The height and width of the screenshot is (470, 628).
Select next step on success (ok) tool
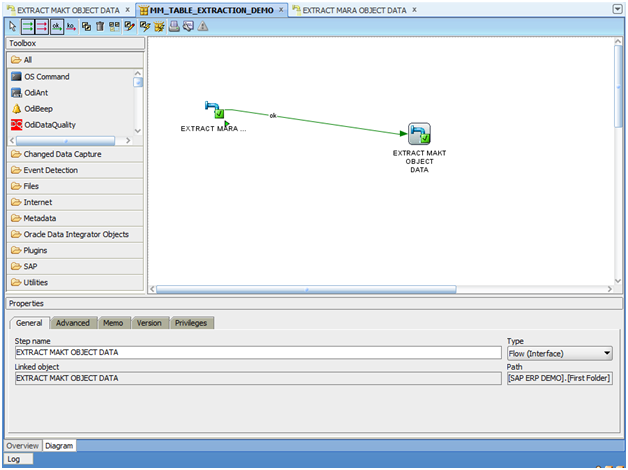[57, 27]
